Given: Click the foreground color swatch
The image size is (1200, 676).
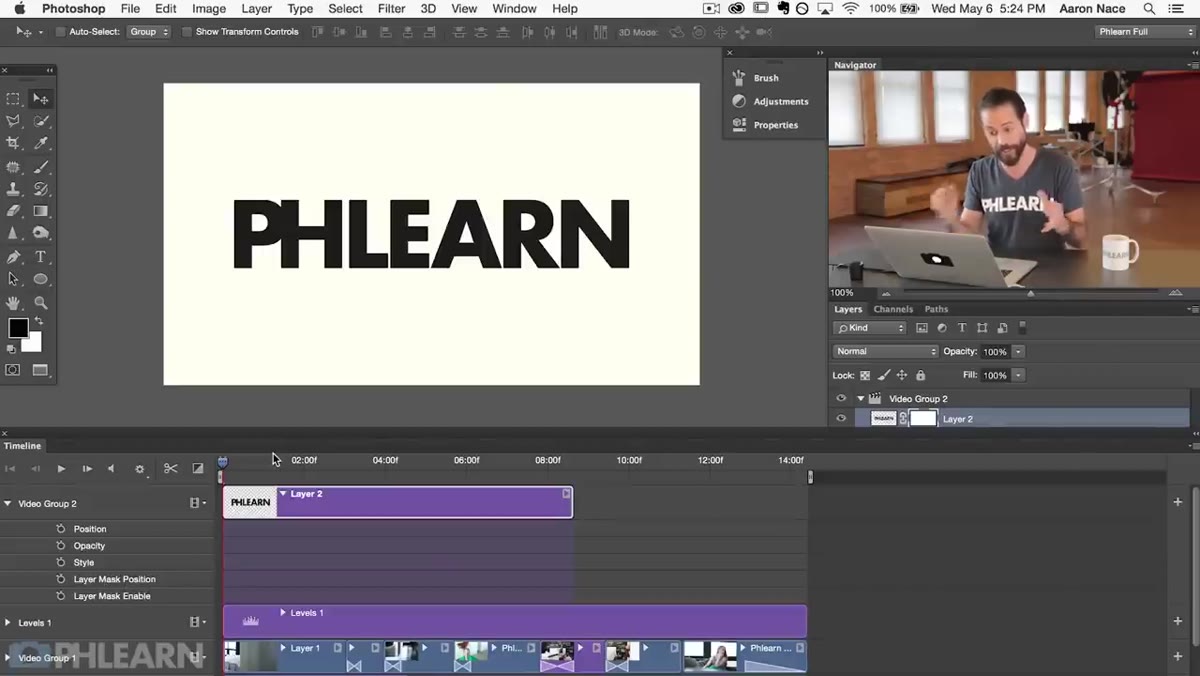Looking at the screenshot, I should point(18,328).
